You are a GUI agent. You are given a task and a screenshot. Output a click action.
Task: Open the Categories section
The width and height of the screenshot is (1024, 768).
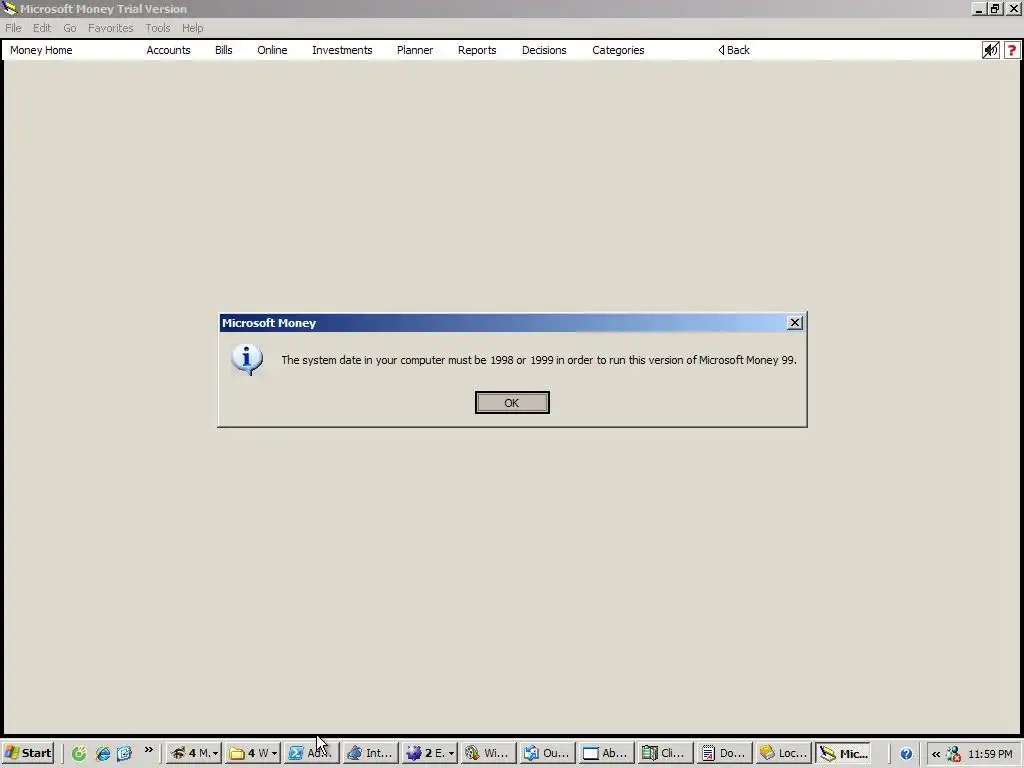coord(618,50)
